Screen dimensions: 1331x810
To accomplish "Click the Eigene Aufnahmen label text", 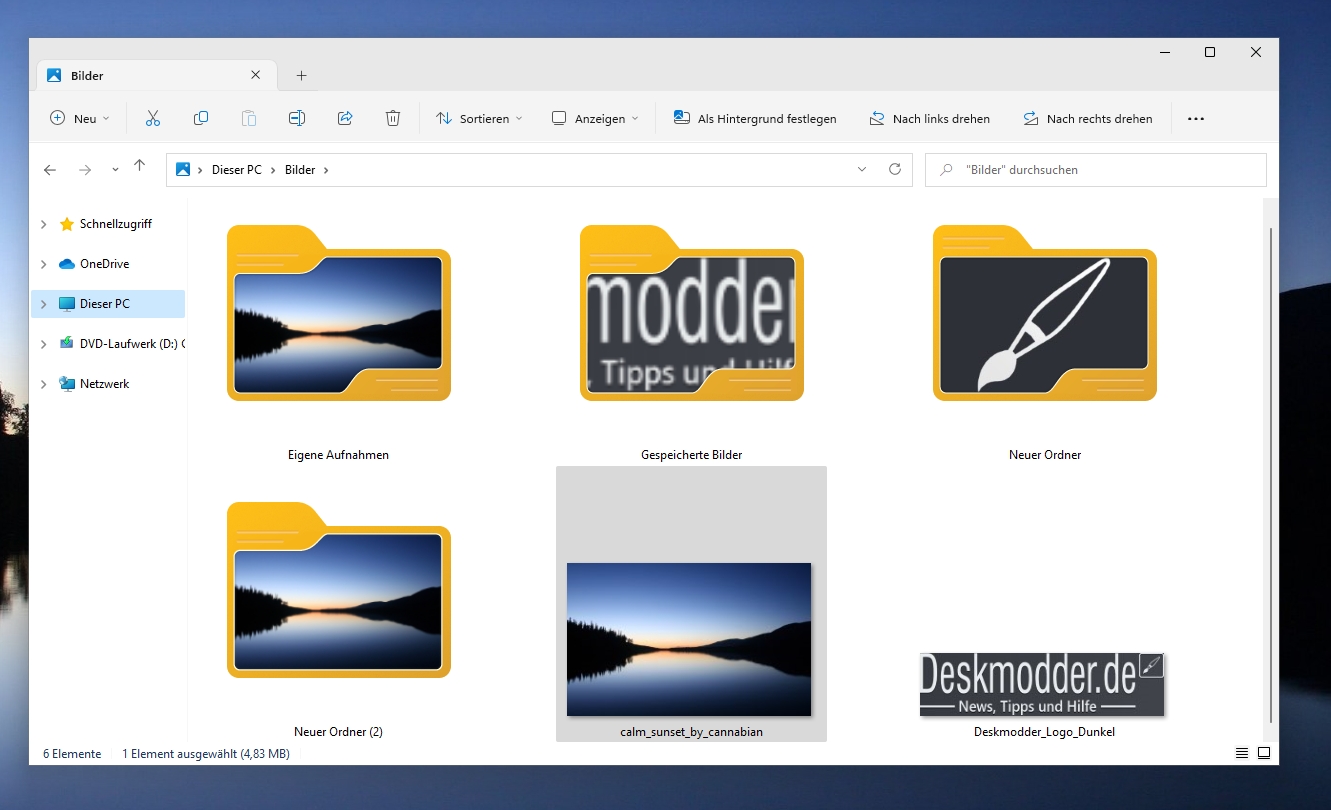I will (338, 455).
